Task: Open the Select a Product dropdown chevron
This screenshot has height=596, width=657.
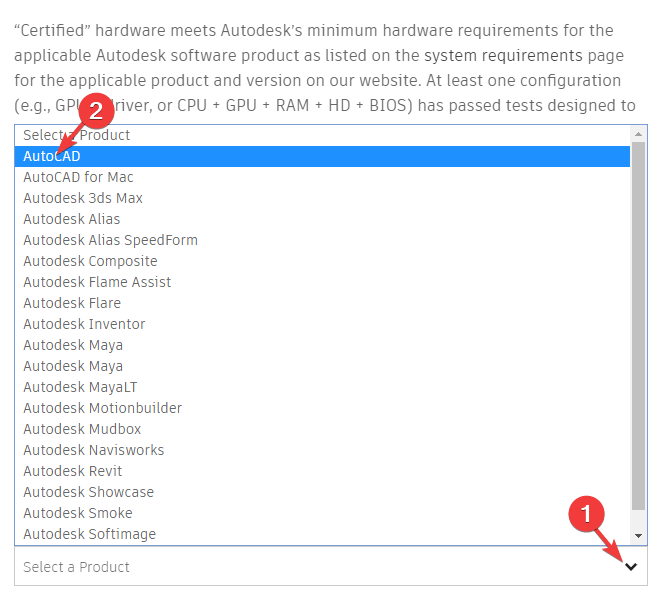Action: click(x=631, y=567)
